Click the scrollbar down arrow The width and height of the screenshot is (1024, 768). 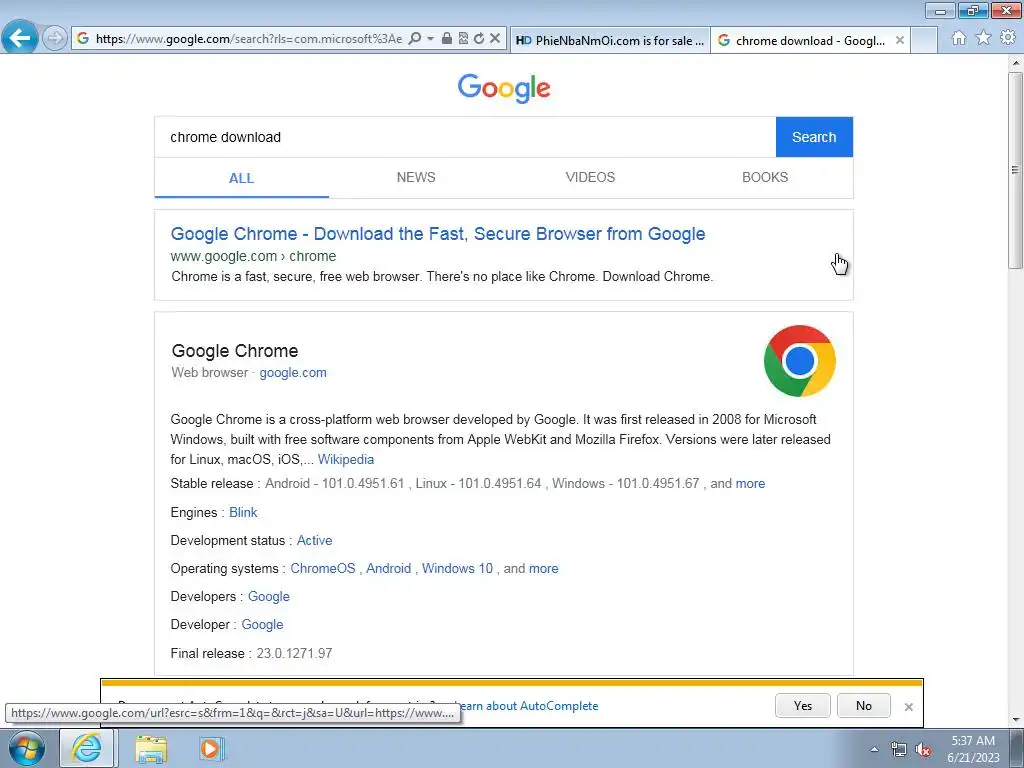(1015, 720)
